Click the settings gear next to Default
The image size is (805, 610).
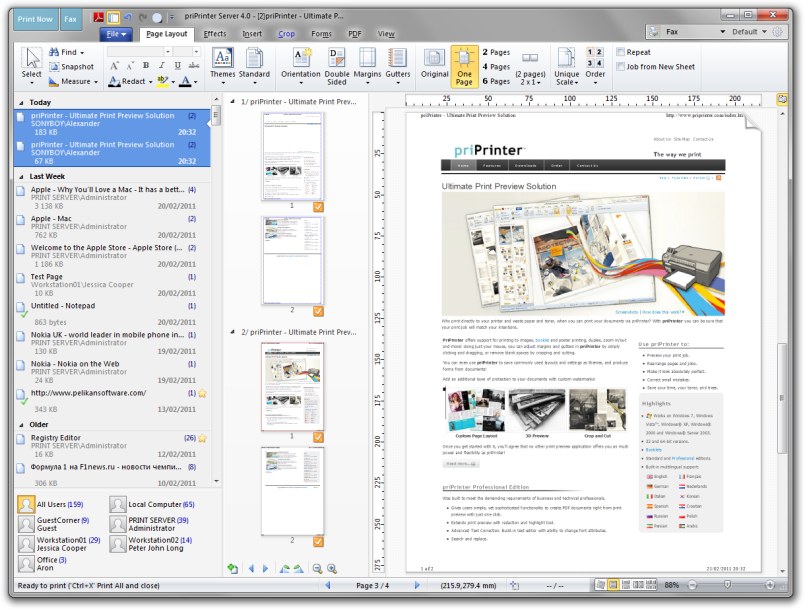[x=778, y=32]
